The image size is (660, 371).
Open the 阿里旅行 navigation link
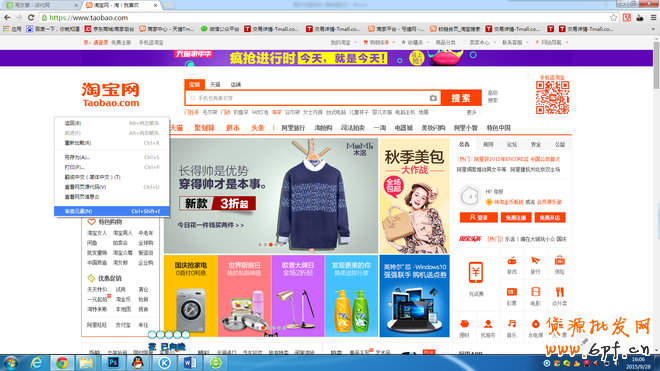[293, 128]
